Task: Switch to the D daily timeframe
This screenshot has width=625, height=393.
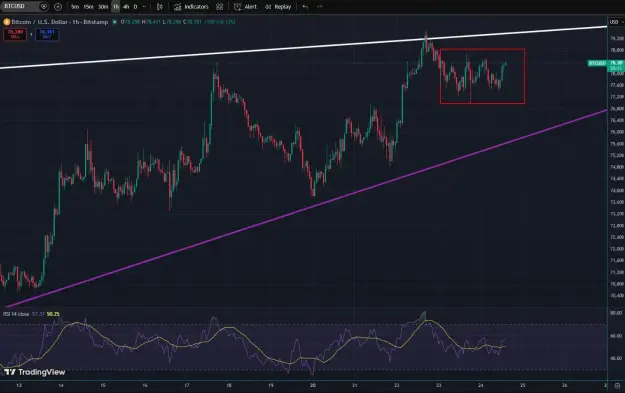Action: 136,7
